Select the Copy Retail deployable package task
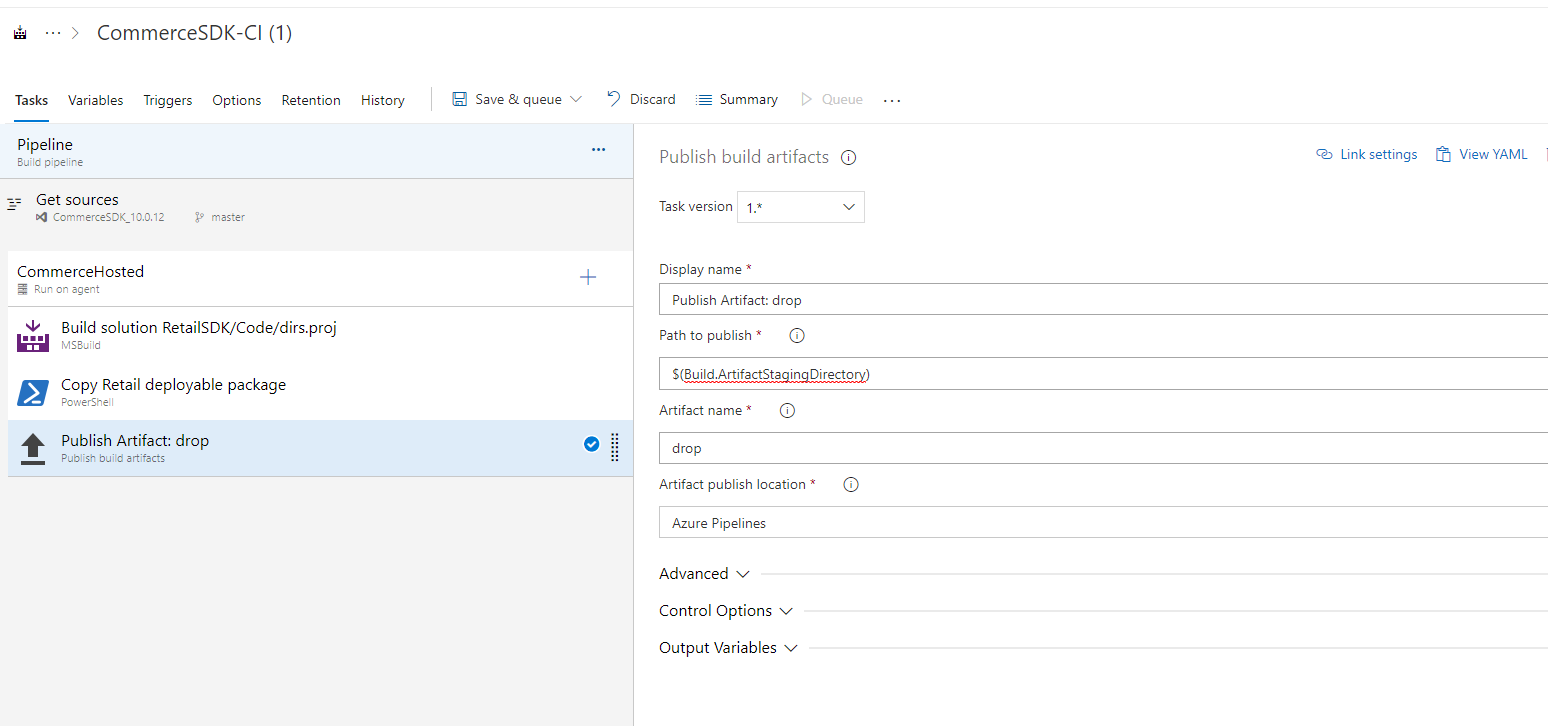Viewport: 1548px width, 726px height. click(x=320, y=392)
